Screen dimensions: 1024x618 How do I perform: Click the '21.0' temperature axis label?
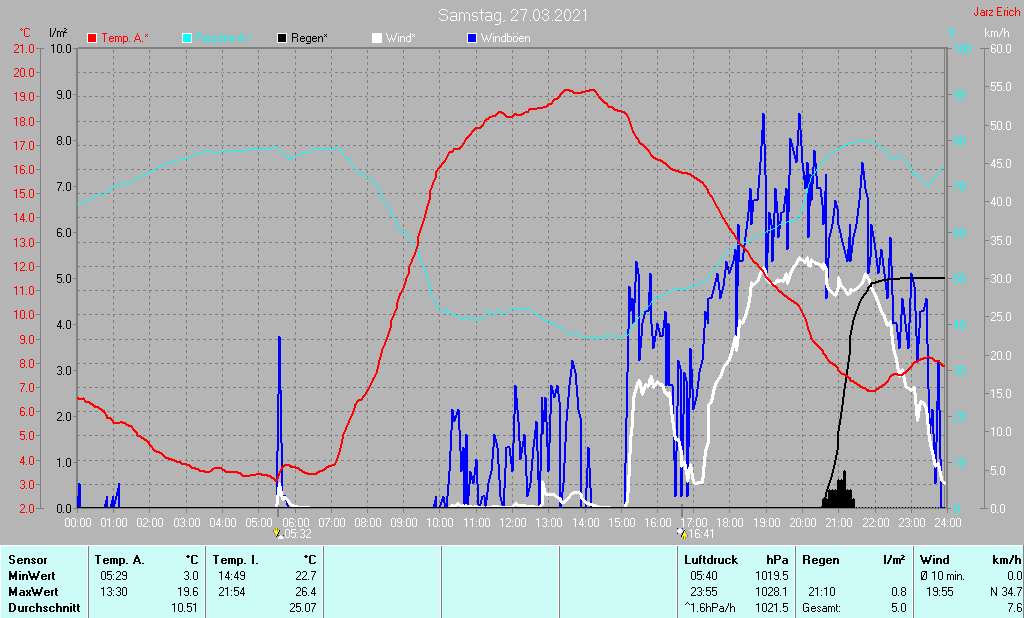[24, 48]
